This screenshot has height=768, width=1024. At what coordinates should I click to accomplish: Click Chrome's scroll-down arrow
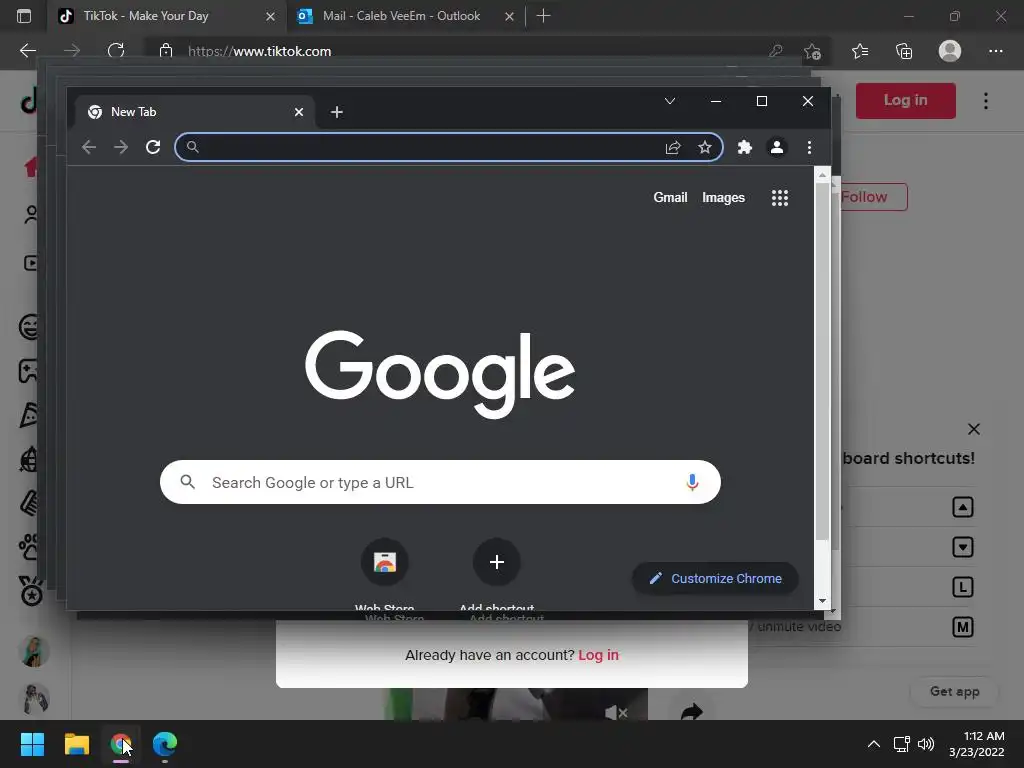pyautogui.click(x=822, y=601)
